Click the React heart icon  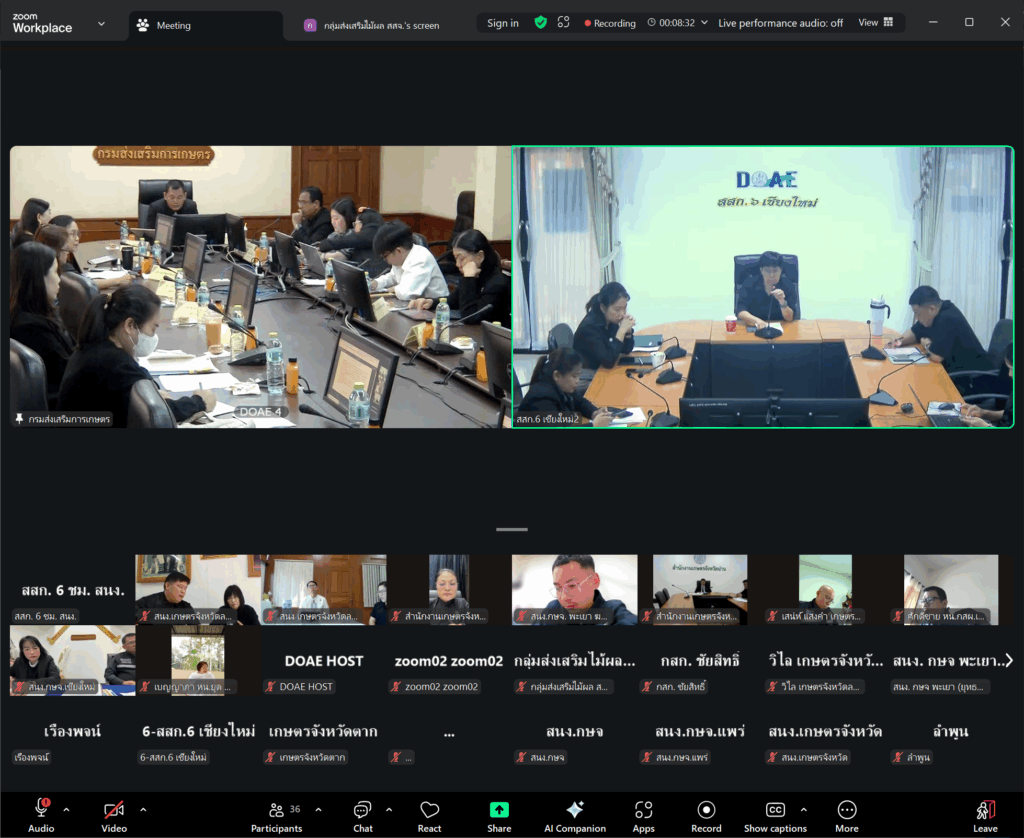coord(430,814)
